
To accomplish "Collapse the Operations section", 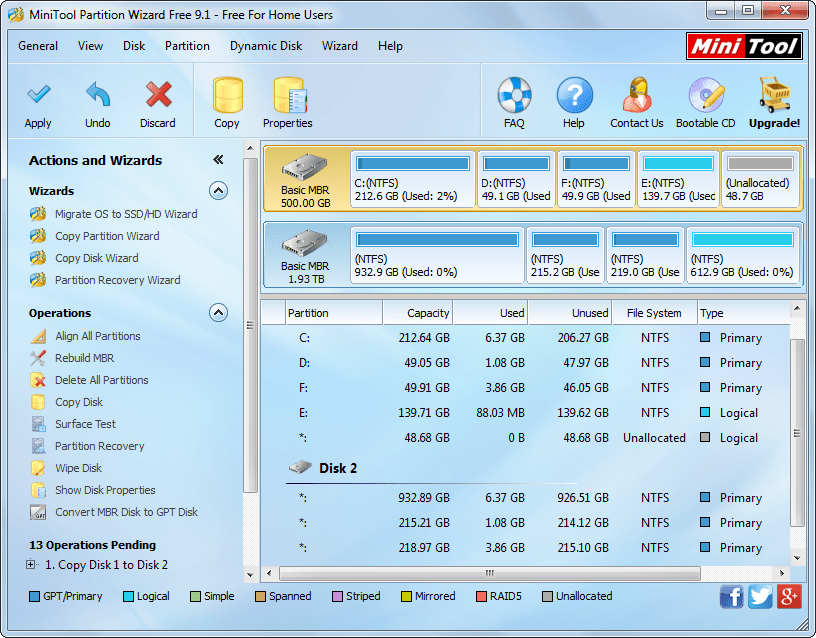I will (219, 313).
